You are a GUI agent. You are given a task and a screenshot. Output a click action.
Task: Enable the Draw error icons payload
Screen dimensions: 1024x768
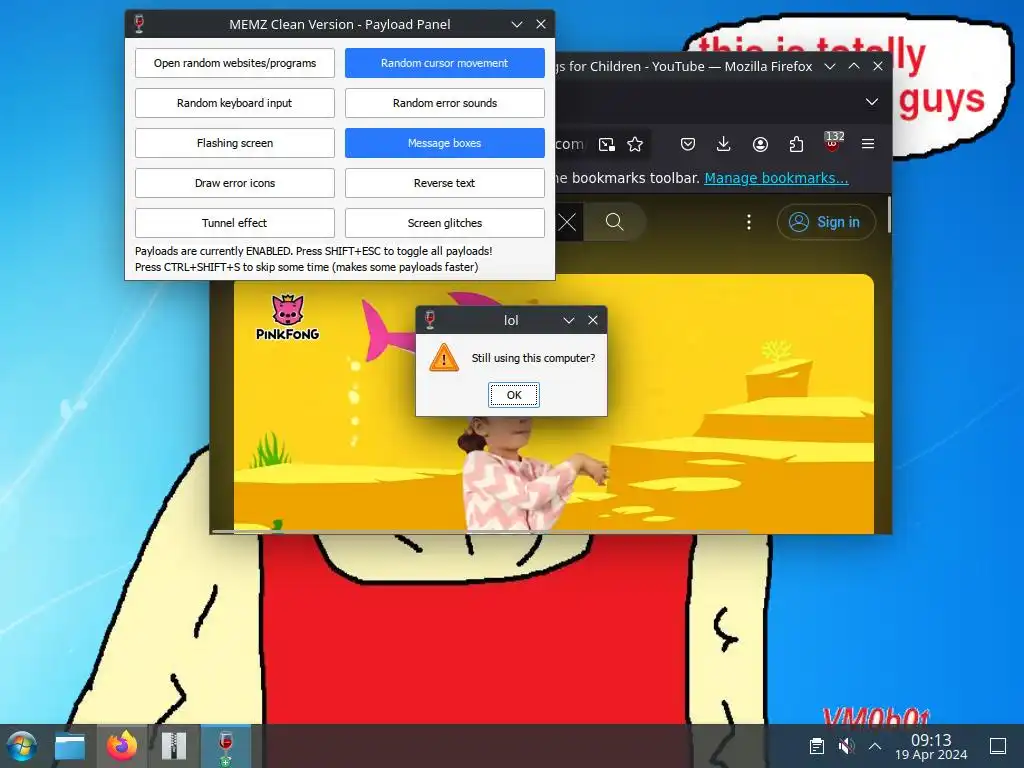click(234, 183)
